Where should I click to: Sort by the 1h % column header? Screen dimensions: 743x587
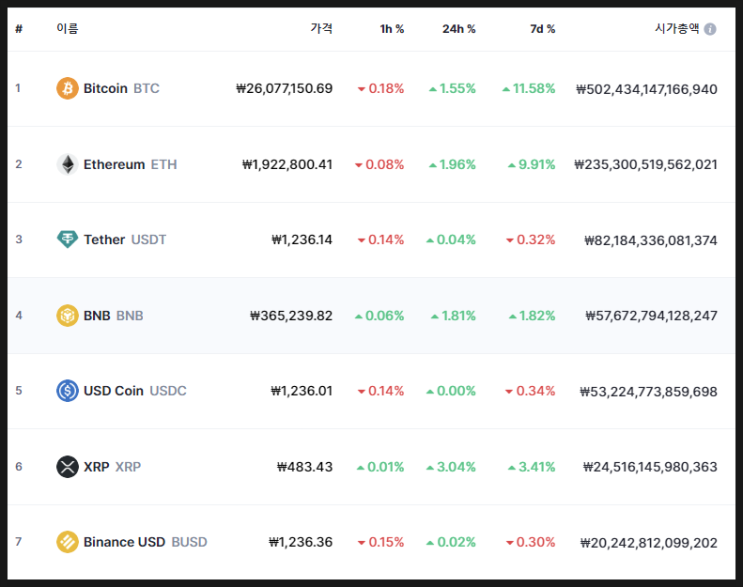[392, 29]
